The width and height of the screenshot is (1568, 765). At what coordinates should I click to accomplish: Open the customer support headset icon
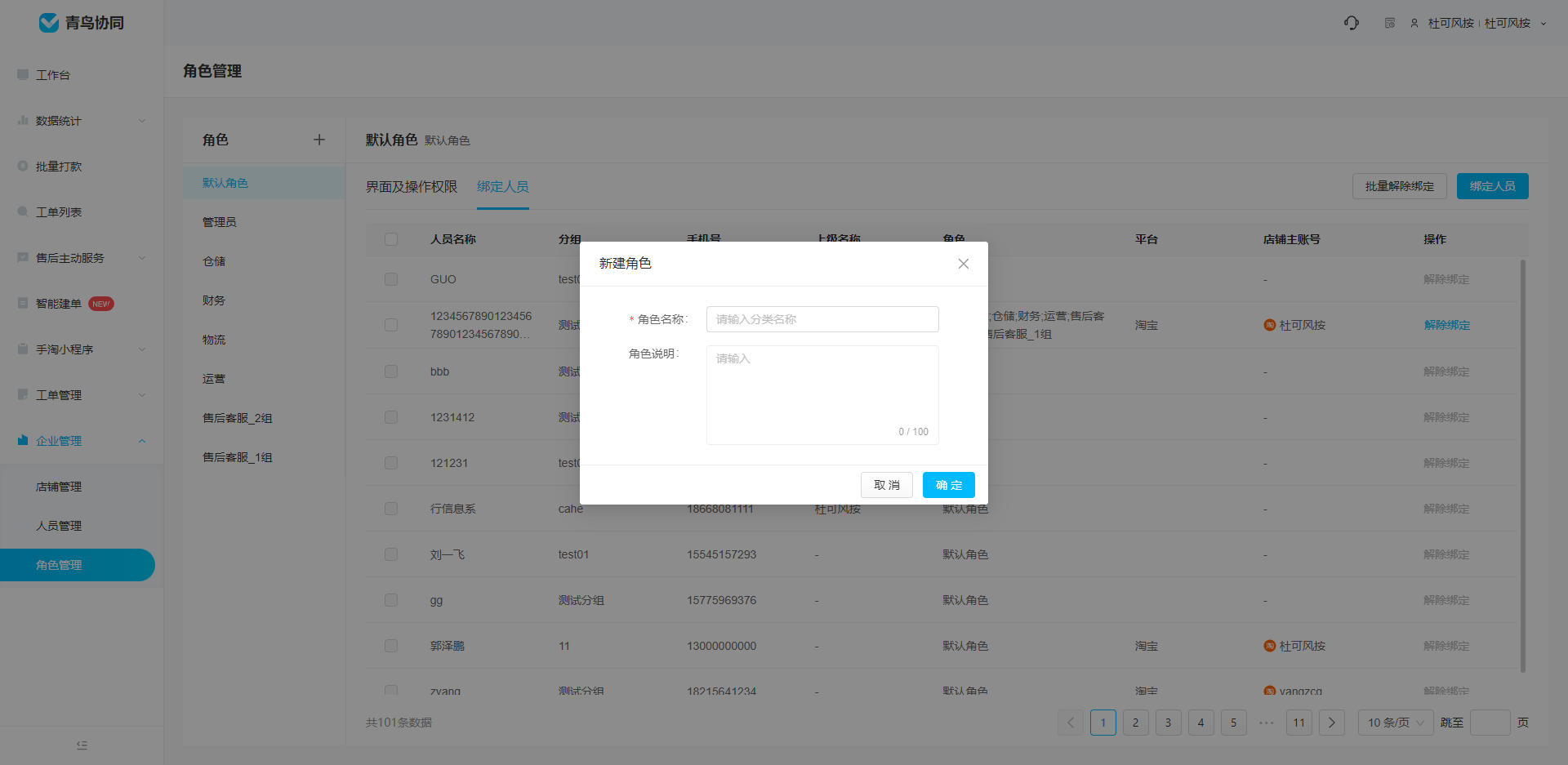pos(1352,23)
